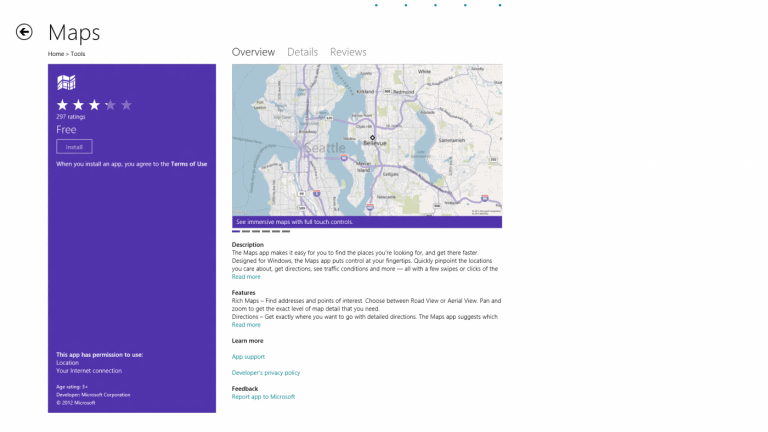The image size is (768, 432).
Task: Open the App support link
Action: coord(248,357)
